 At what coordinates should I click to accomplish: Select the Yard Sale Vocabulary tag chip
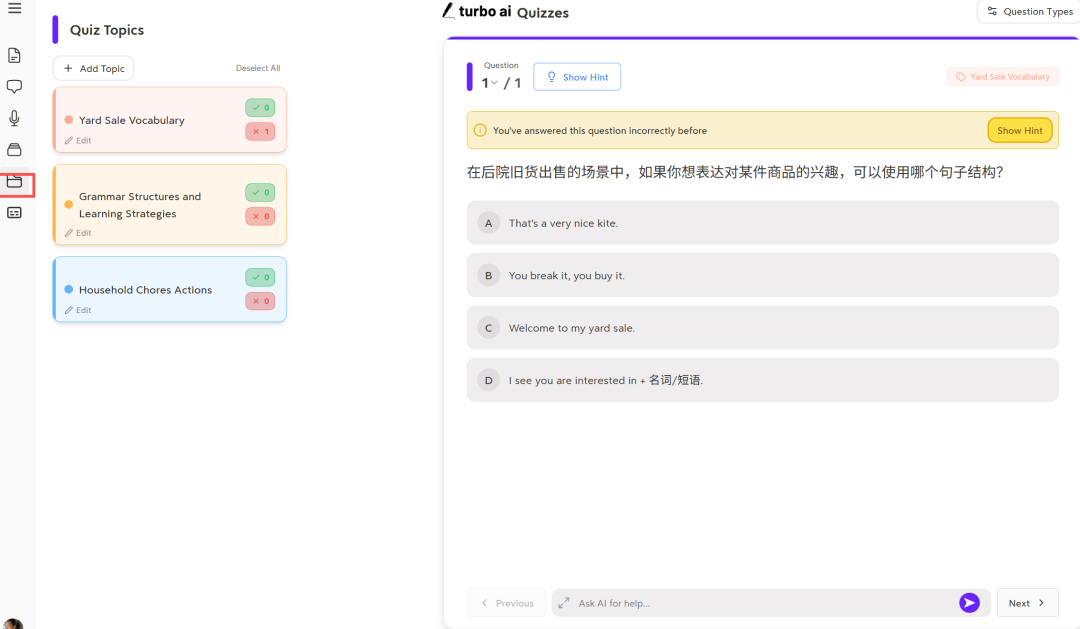[x=1002, y=76]
